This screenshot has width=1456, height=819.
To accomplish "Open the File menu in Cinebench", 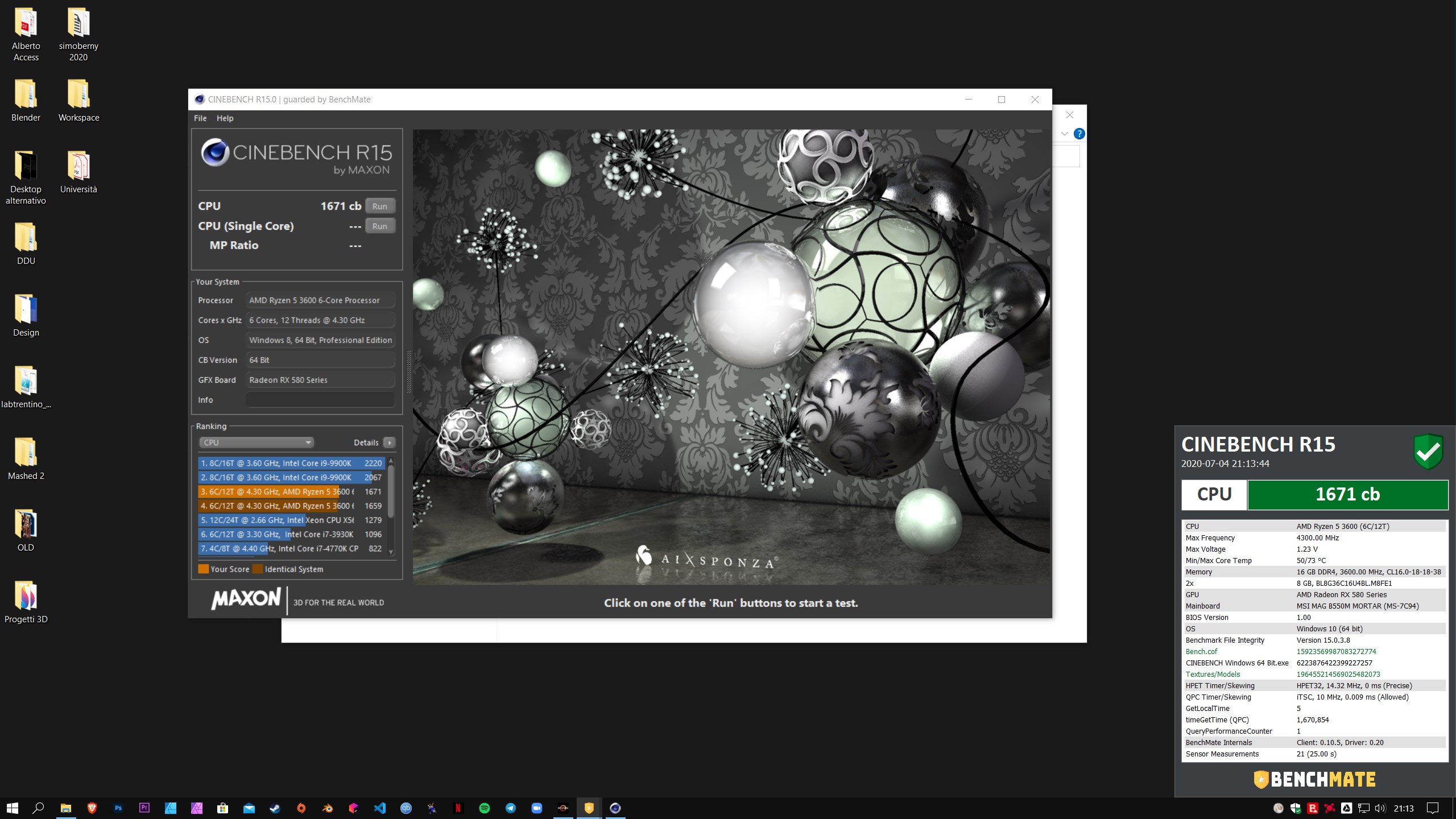I will (x=200, y=118).
